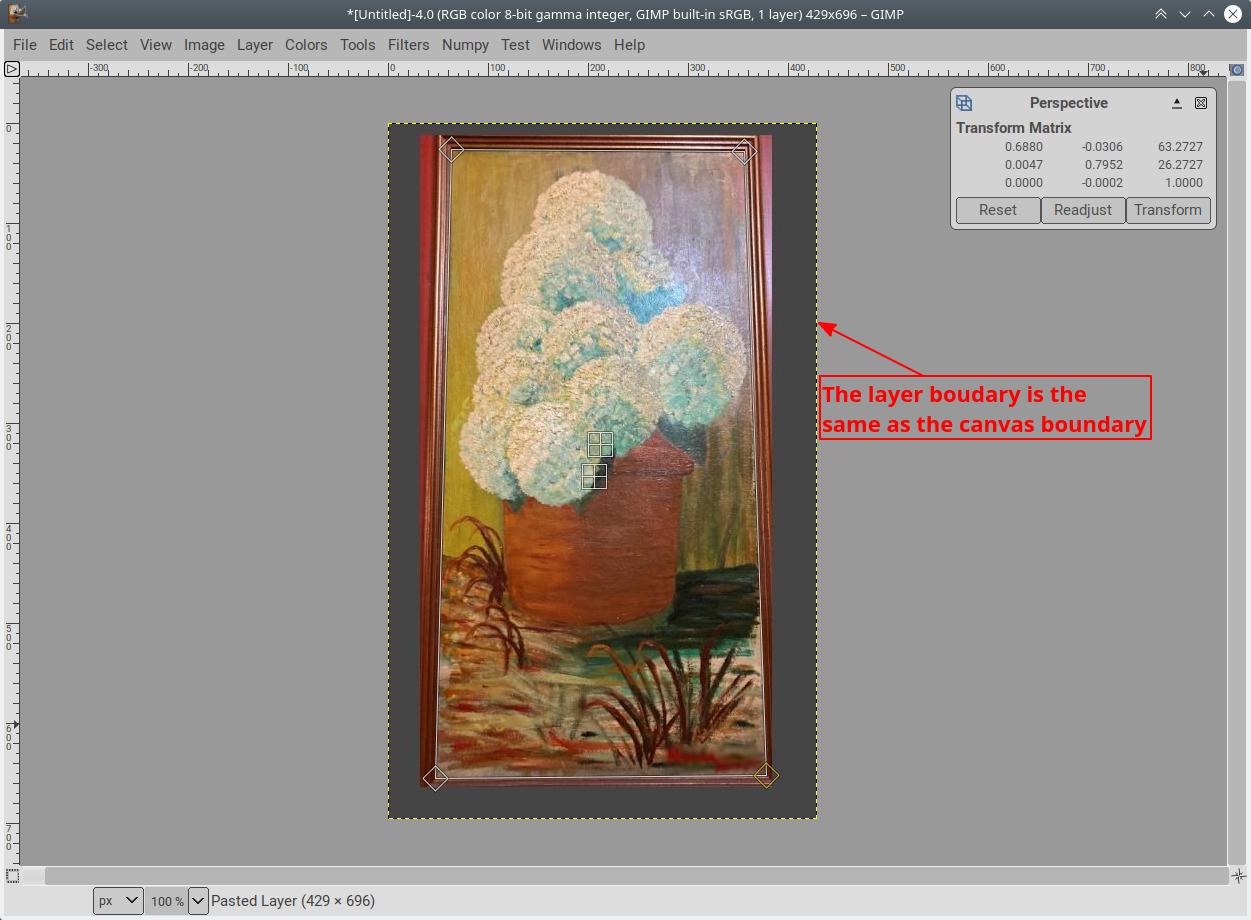Toggle zoom-on-window-resize icon at the top-right corner
This screenshot has width=1251, height=920.
coord(1237,70)
